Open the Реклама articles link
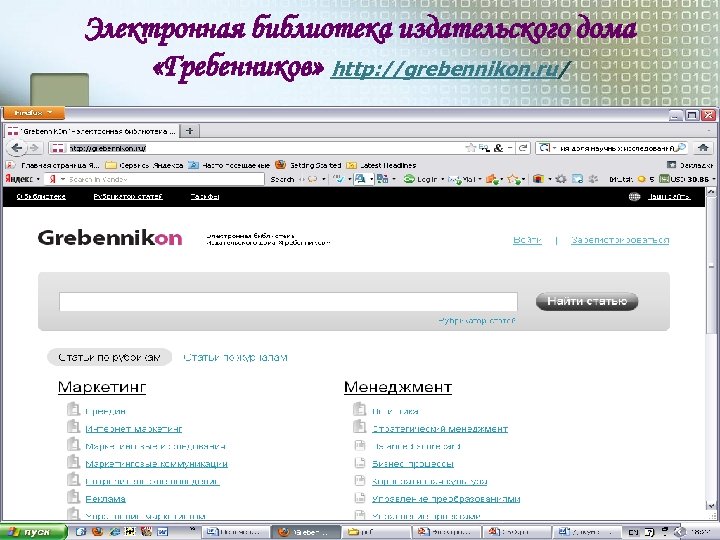720x540 pixels. coord(106,499)
